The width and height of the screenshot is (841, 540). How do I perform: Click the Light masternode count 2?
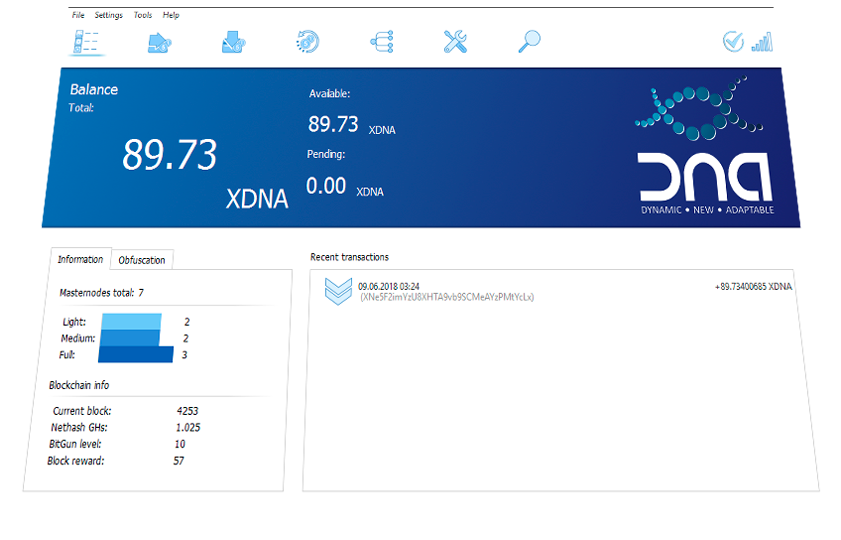point(187,322)
